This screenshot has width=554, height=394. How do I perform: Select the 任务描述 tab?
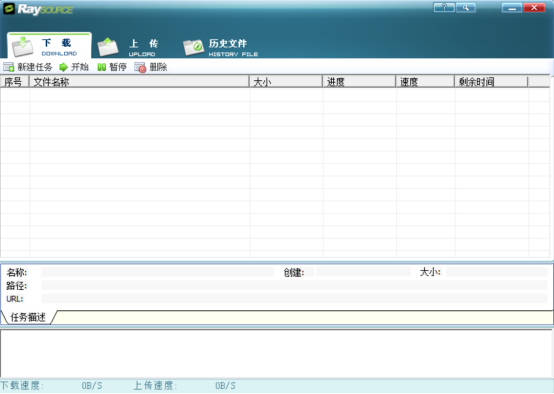point(28,317)
